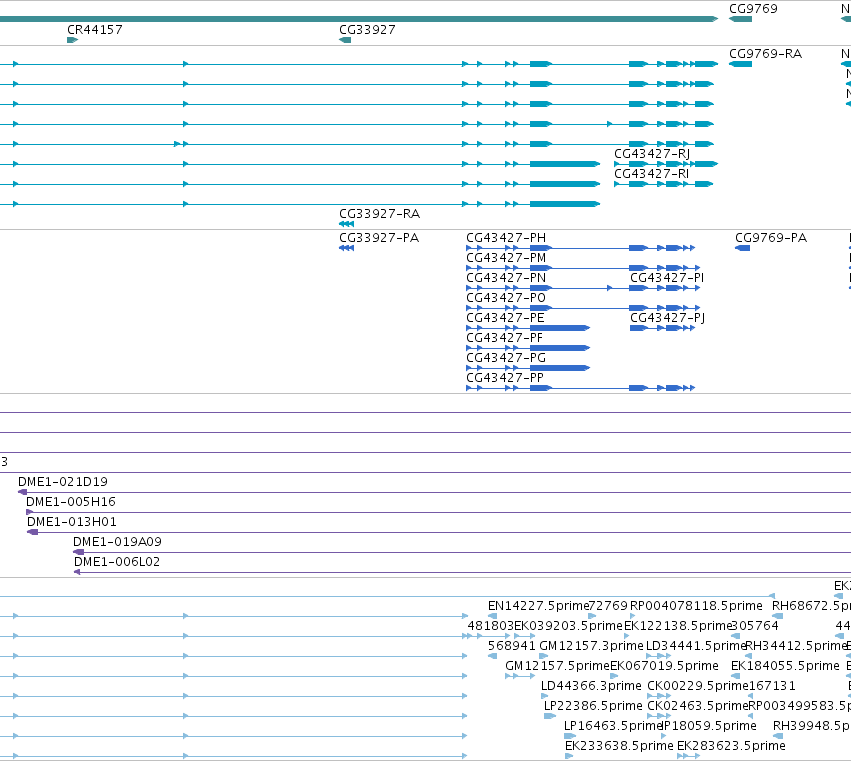Select the CG43427-PE protein label
Screen dimensions: 851x761
pos(505,318)
